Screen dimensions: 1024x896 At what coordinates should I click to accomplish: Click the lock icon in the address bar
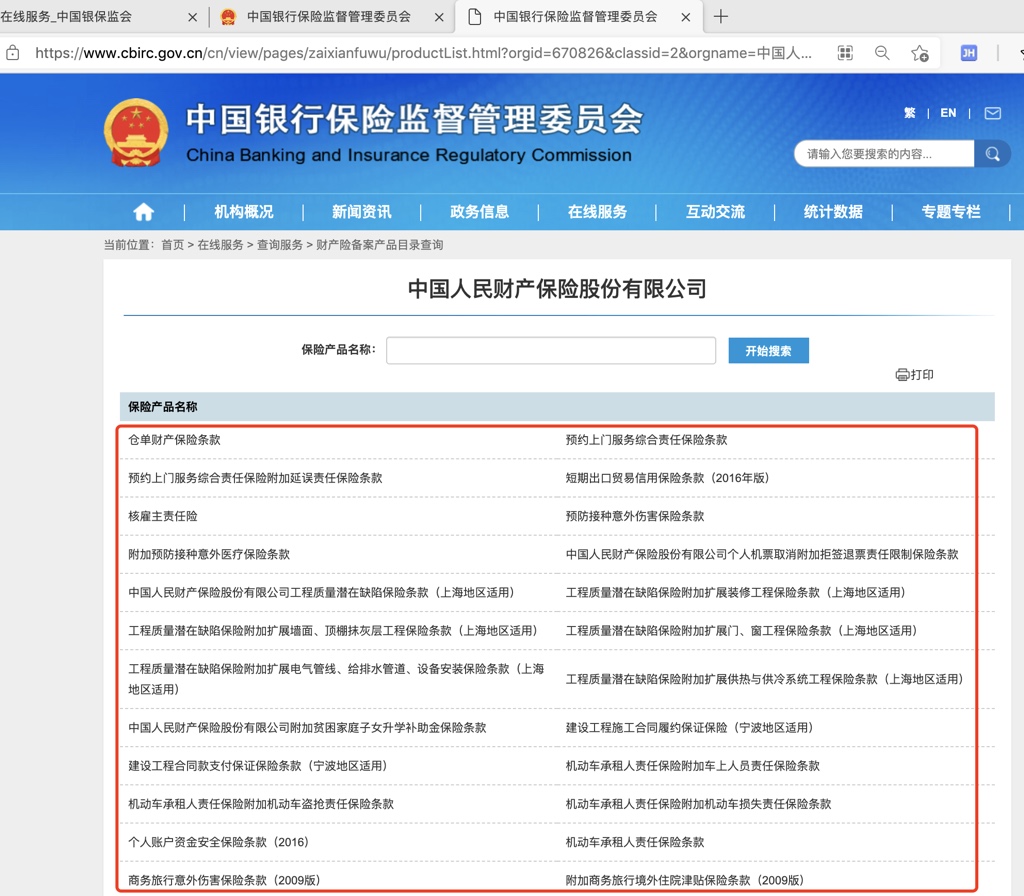[13, 53]
